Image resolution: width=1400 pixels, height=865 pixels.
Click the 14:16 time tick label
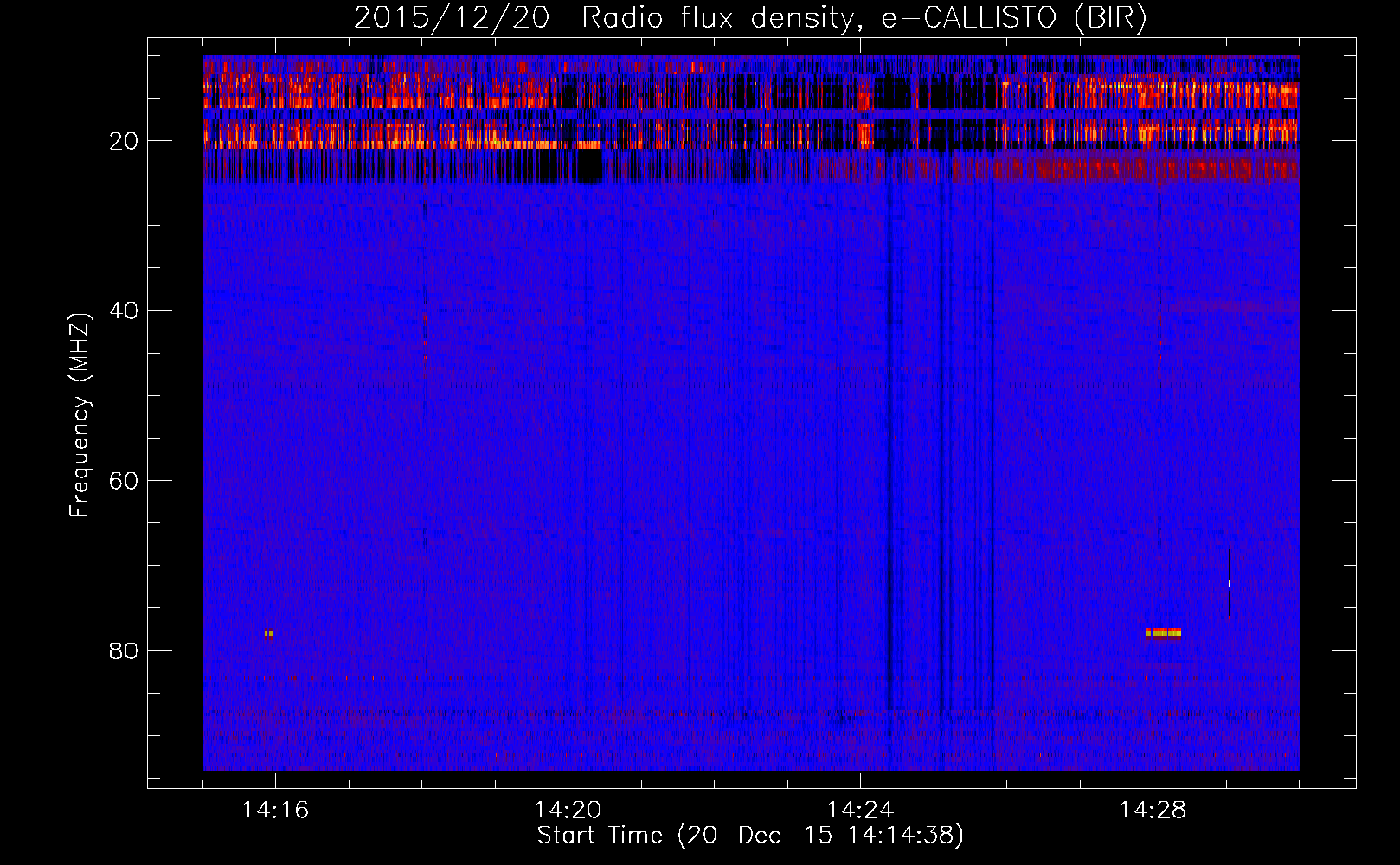(275, 811)
